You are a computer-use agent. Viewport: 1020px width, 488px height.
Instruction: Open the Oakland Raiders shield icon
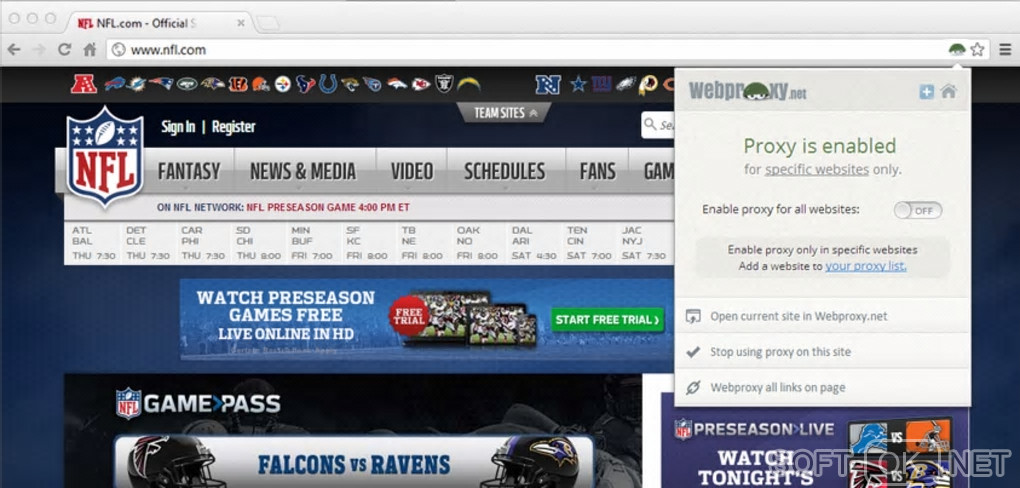click(444, 83)
